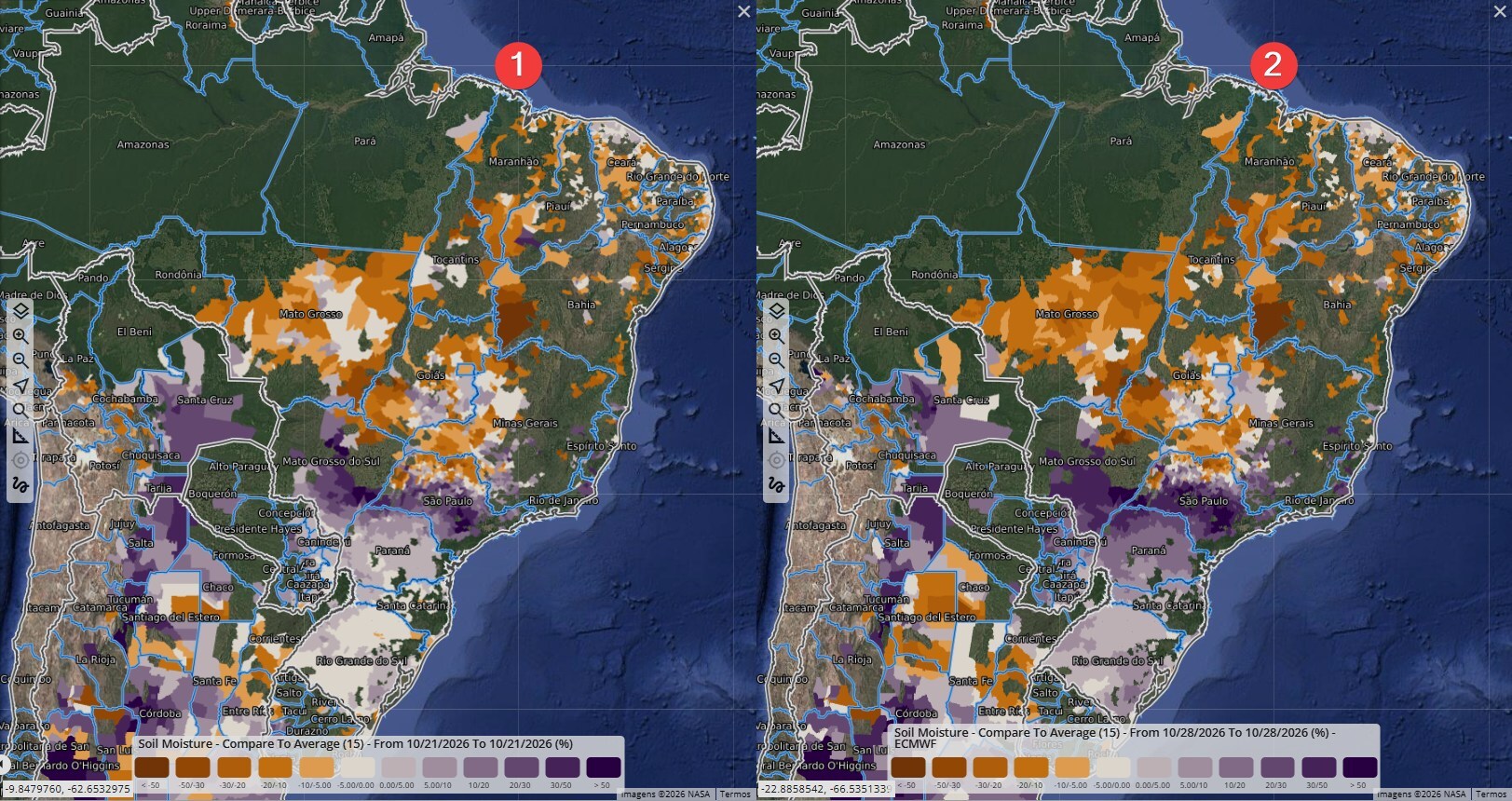Zoom in on the right map
1512x801 pixels.
[x=777, y=335]
